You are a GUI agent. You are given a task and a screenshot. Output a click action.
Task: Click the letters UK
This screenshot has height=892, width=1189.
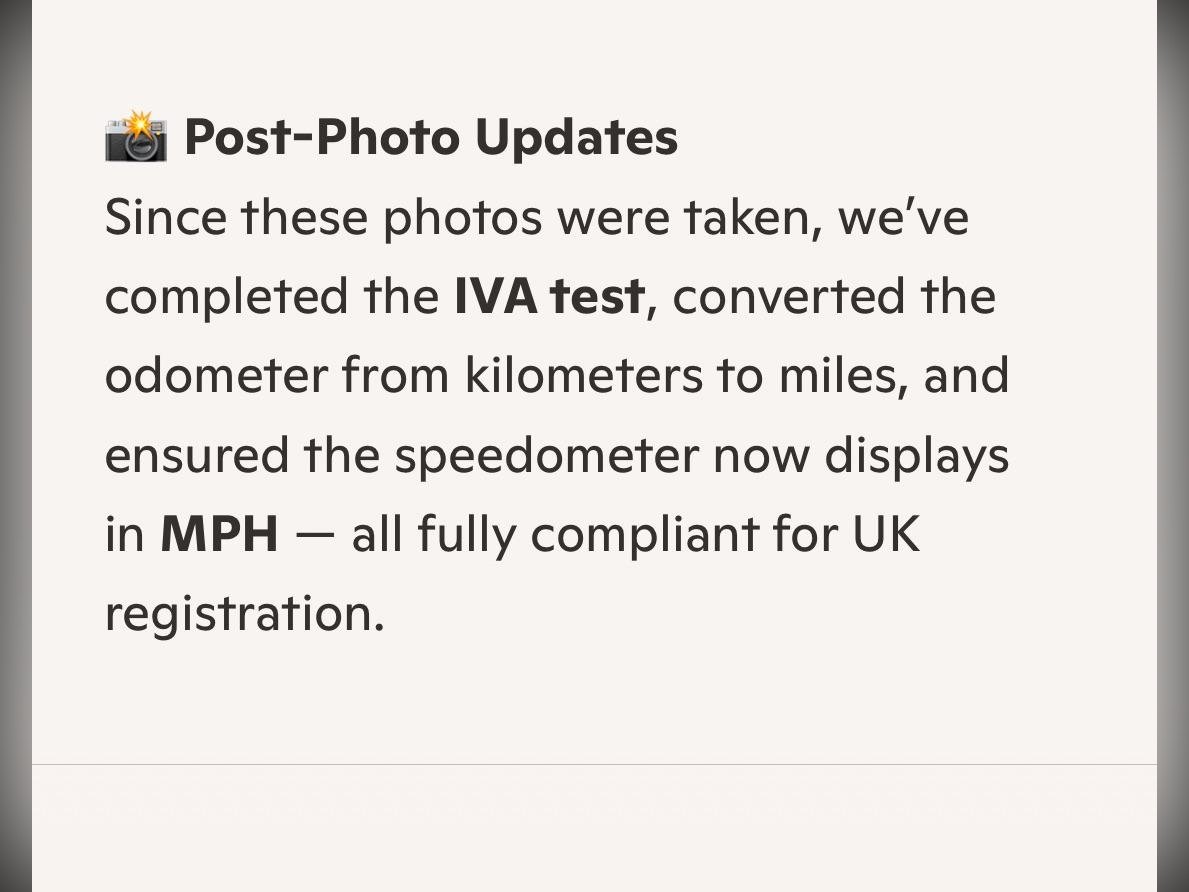click(x=886, y=534)
